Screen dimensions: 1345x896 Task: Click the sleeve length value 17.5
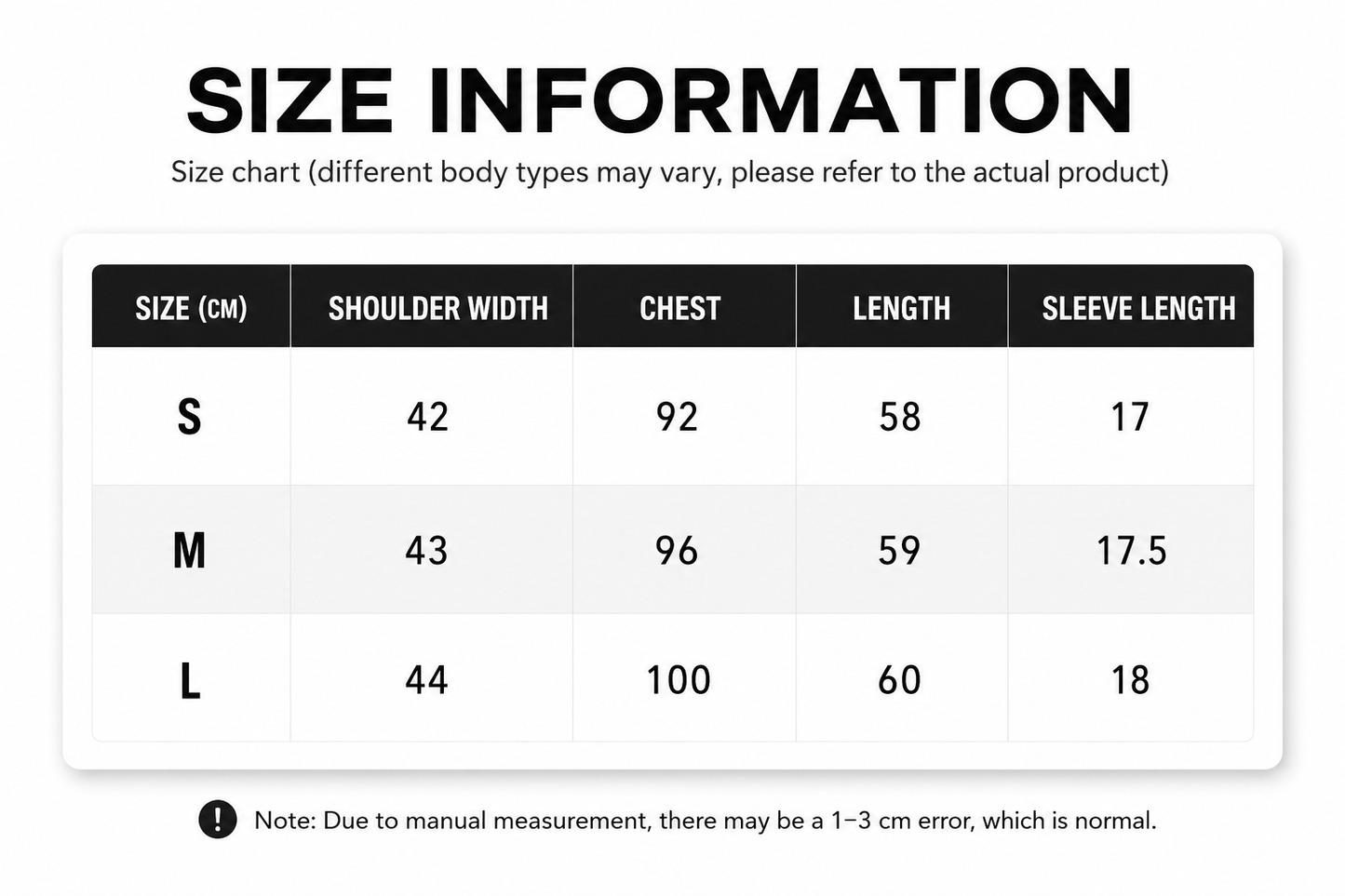coord(1131,550)
